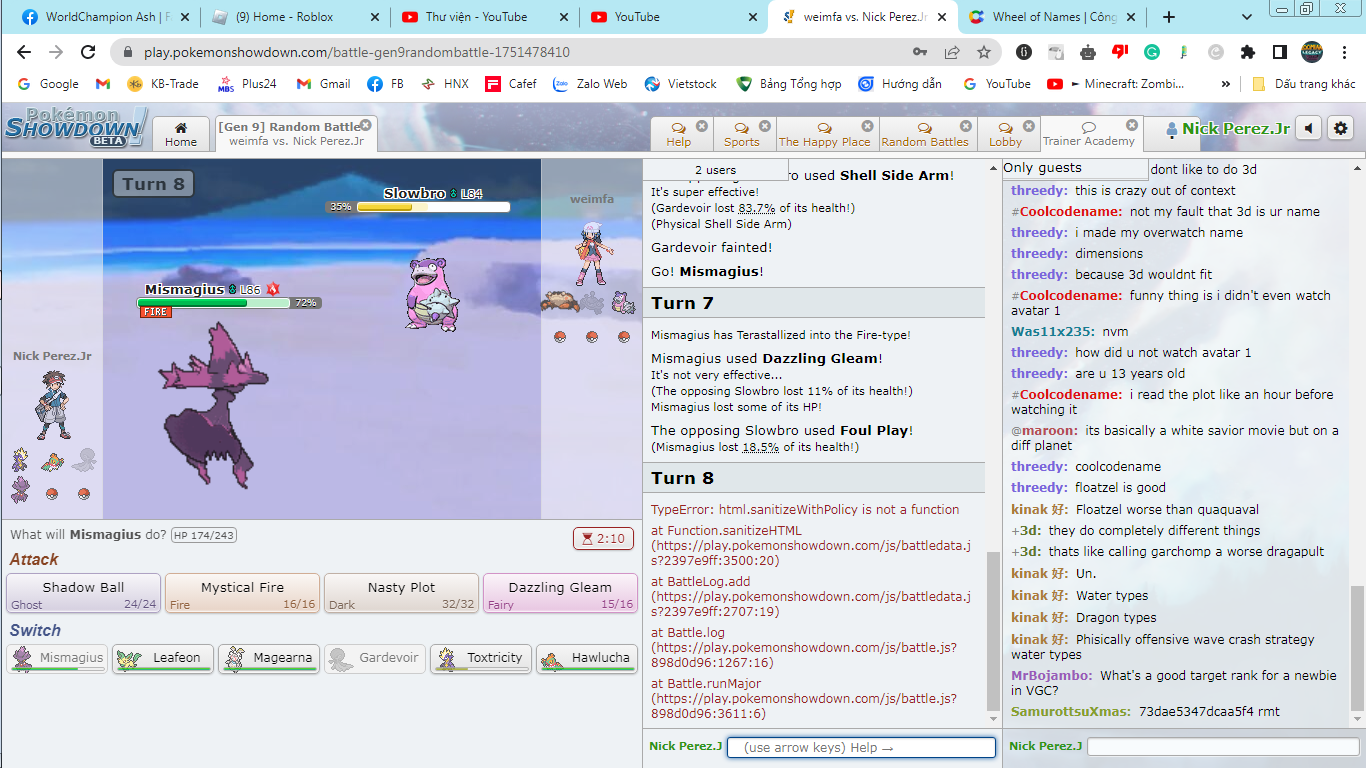The width and height of the screenshot is (1366, 768).
Task: Use the Shadow Ball move
Action: [84, 593]
